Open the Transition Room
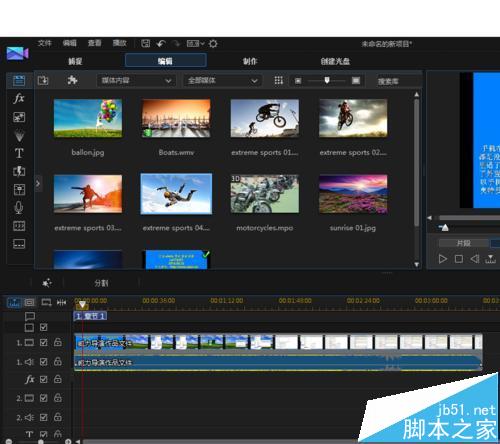Viewport: 500px width, 444px height. 19,171
